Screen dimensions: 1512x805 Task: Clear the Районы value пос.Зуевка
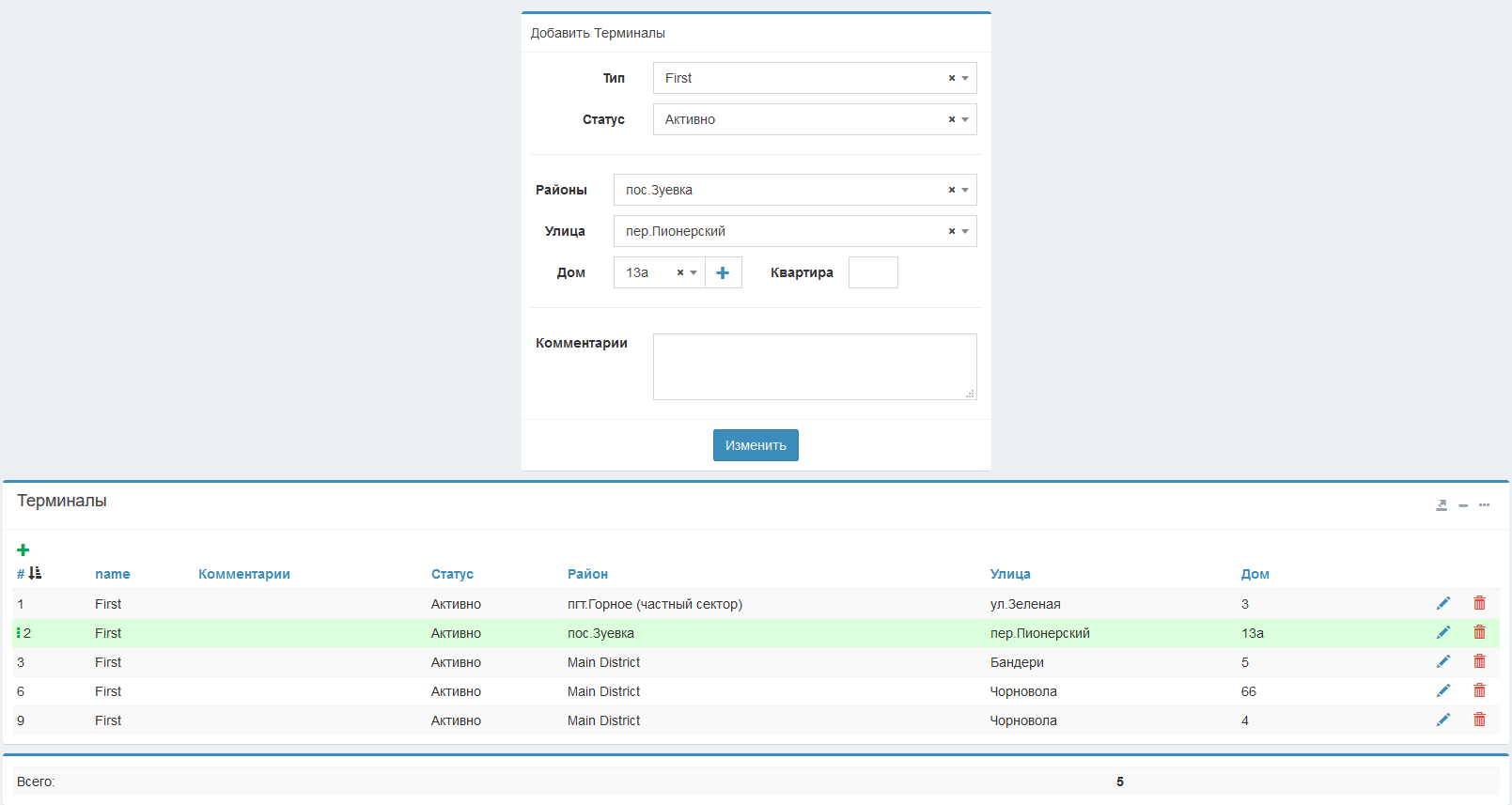(951, 190)
